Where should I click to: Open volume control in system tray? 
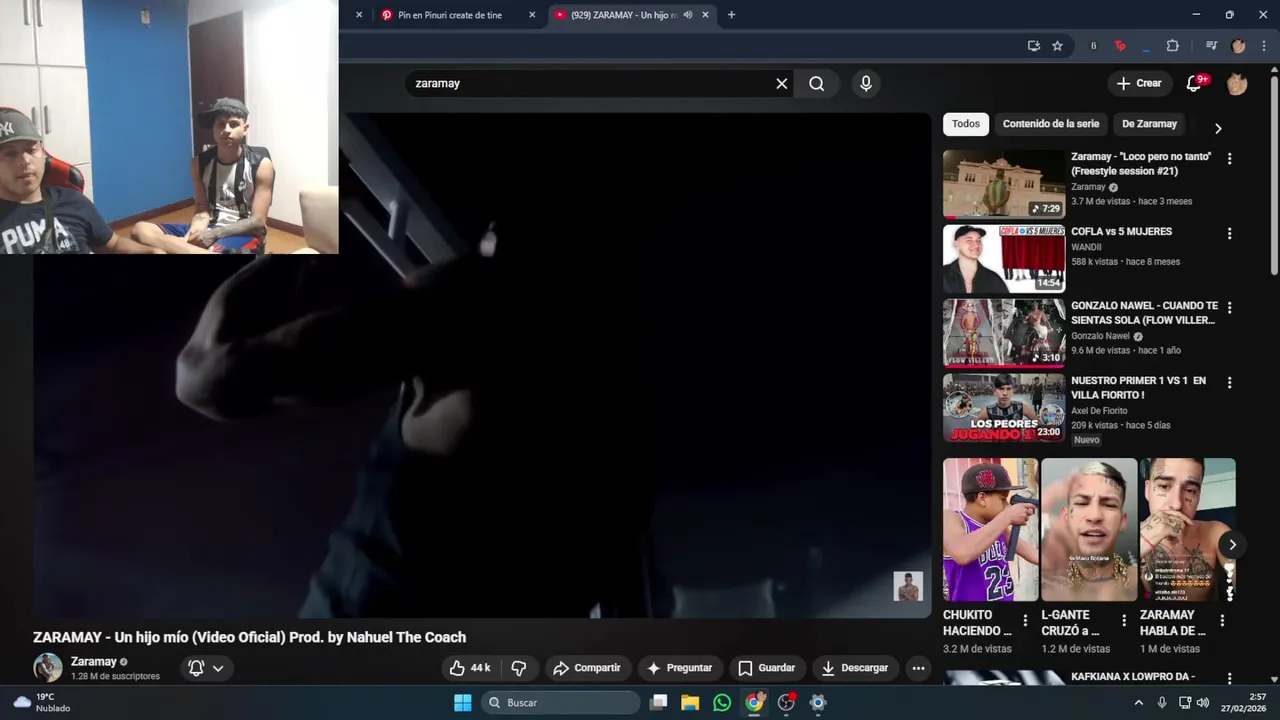[x=1203, y=703]
